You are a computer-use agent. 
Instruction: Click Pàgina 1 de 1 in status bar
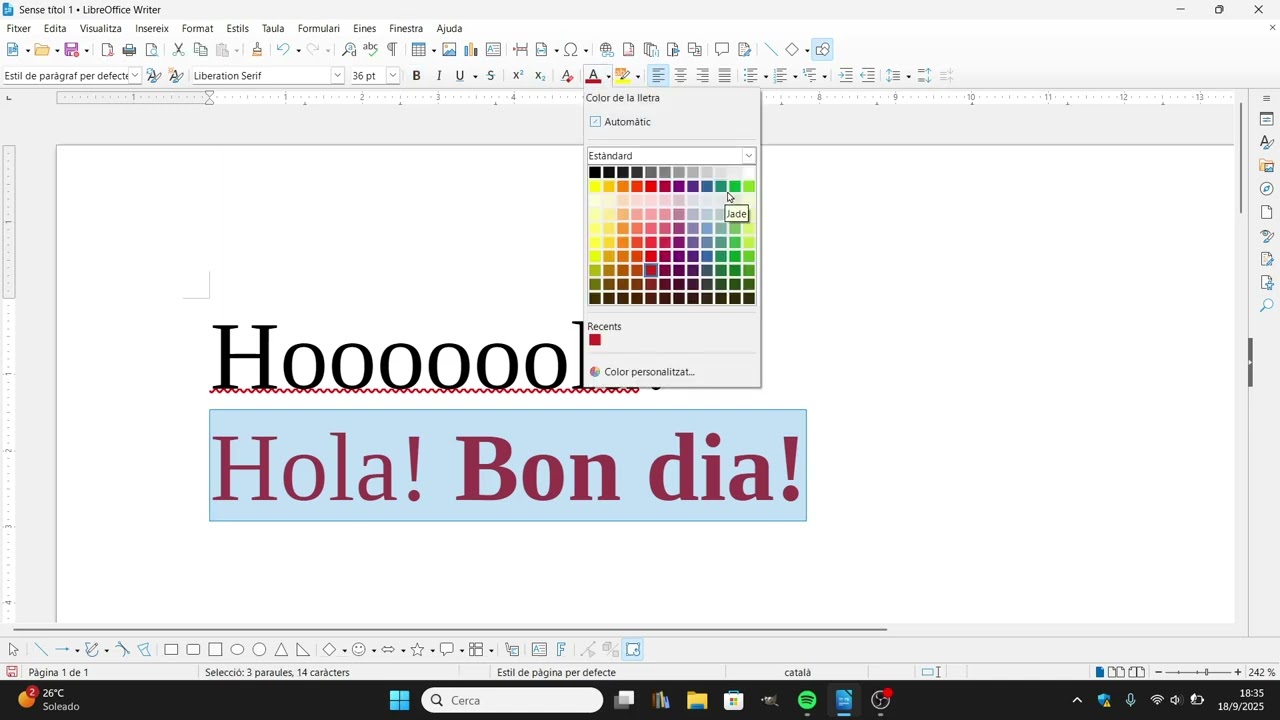[58, 673]
